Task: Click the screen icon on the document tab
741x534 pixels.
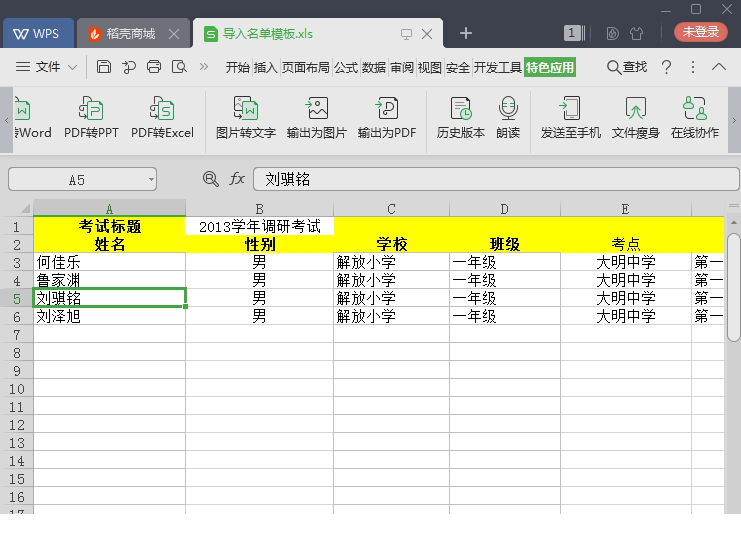Action: [406, 34]
